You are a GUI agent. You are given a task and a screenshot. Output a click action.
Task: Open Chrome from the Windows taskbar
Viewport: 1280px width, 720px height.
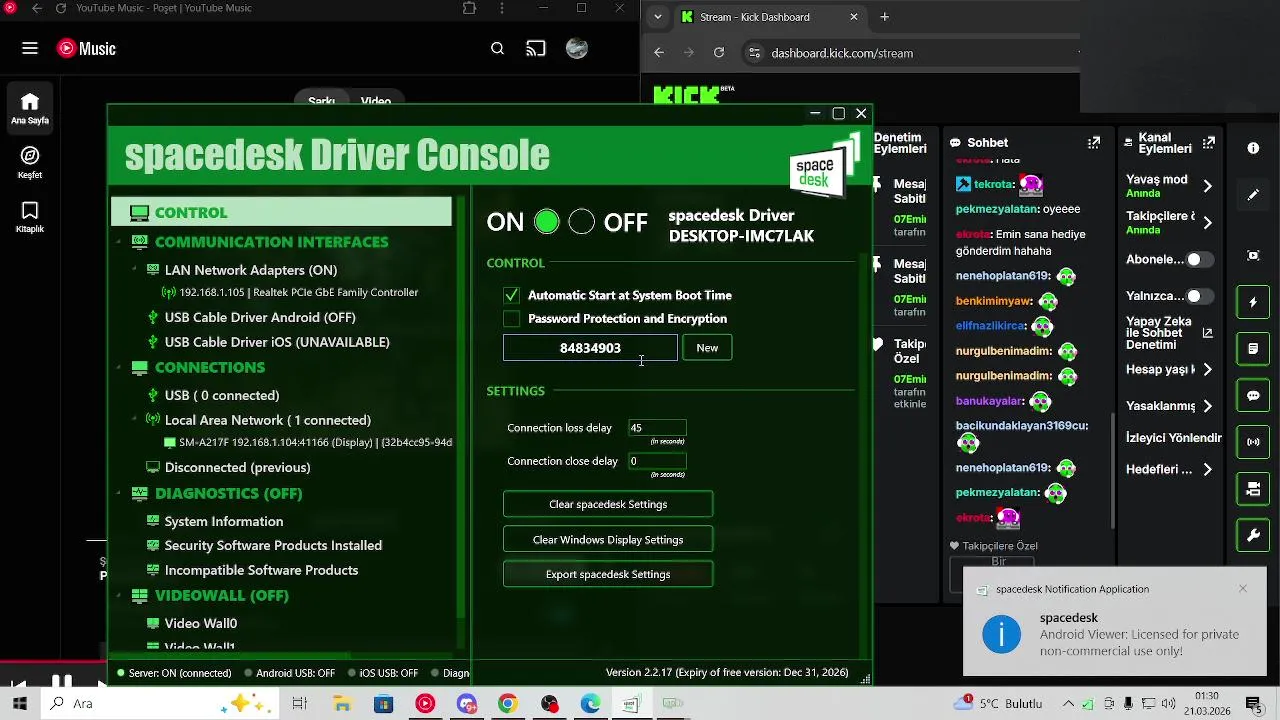508,704
